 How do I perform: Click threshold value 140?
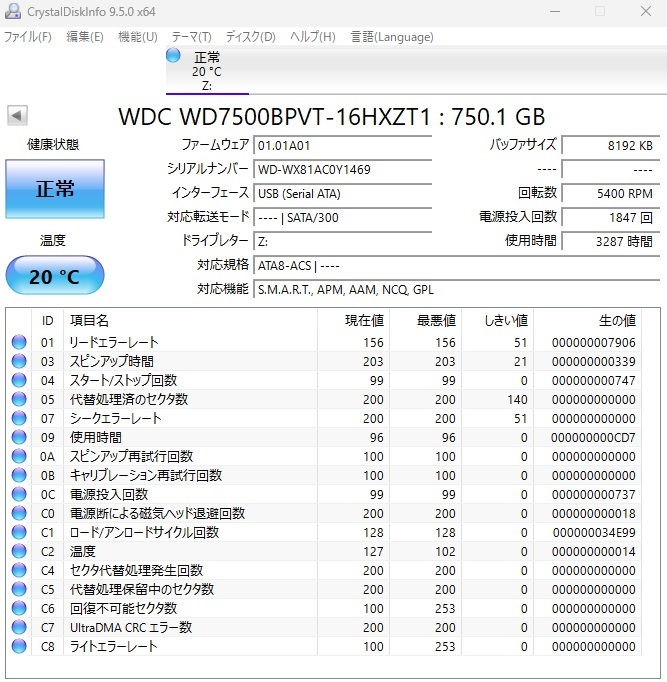[517, 399]
